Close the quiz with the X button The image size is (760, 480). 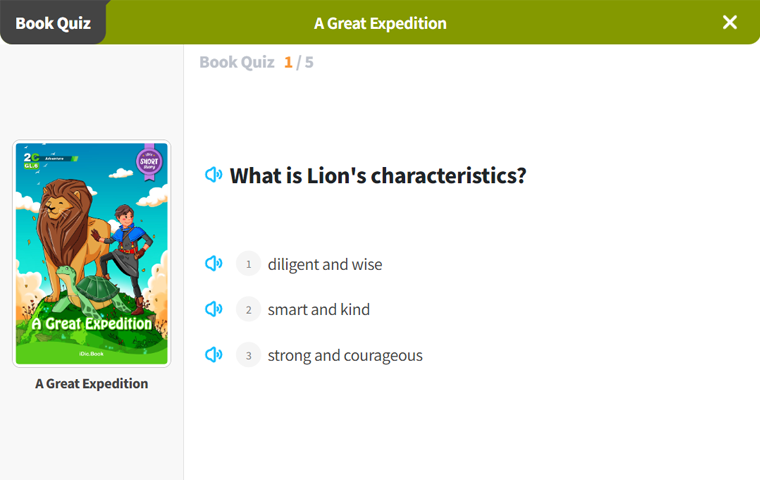tap(730, 22)
